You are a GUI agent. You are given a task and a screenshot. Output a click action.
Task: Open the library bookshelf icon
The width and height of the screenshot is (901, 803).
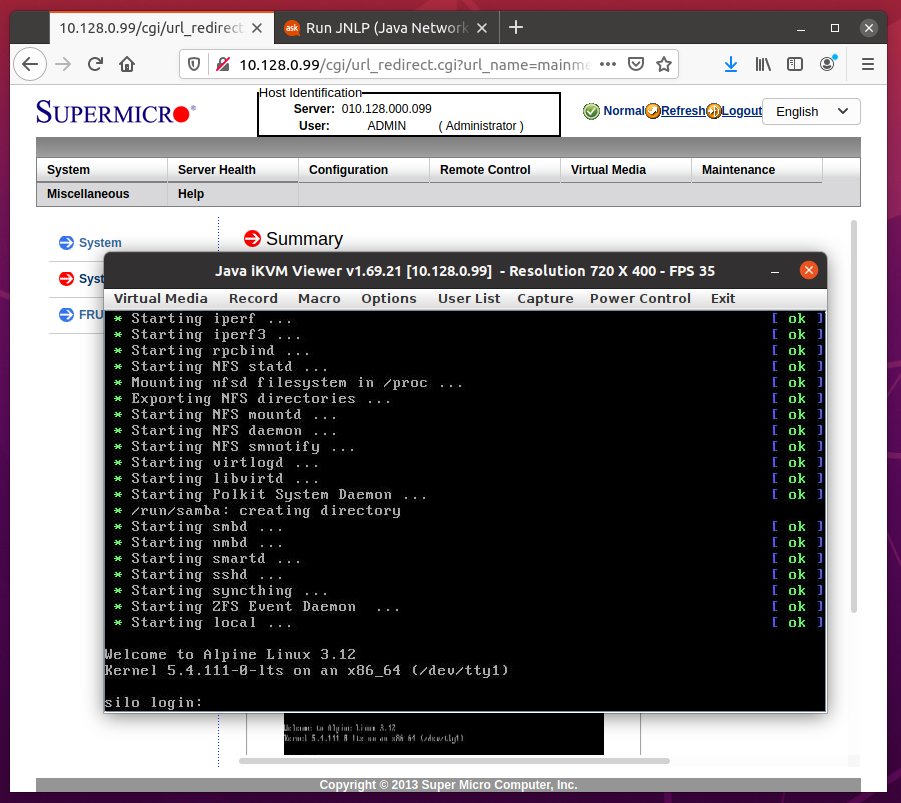(x=763, y=64)
